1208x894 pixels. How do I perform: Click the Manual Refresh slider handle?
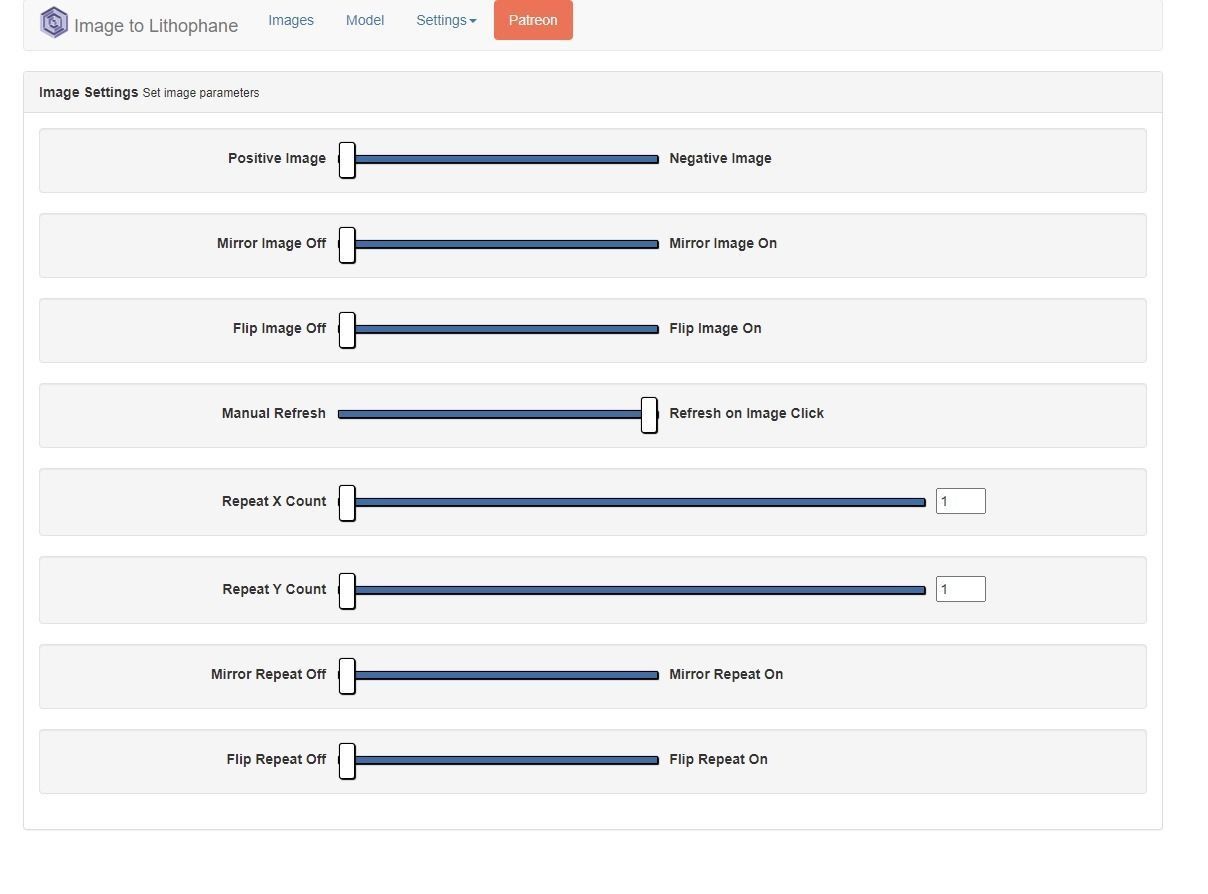649,415
